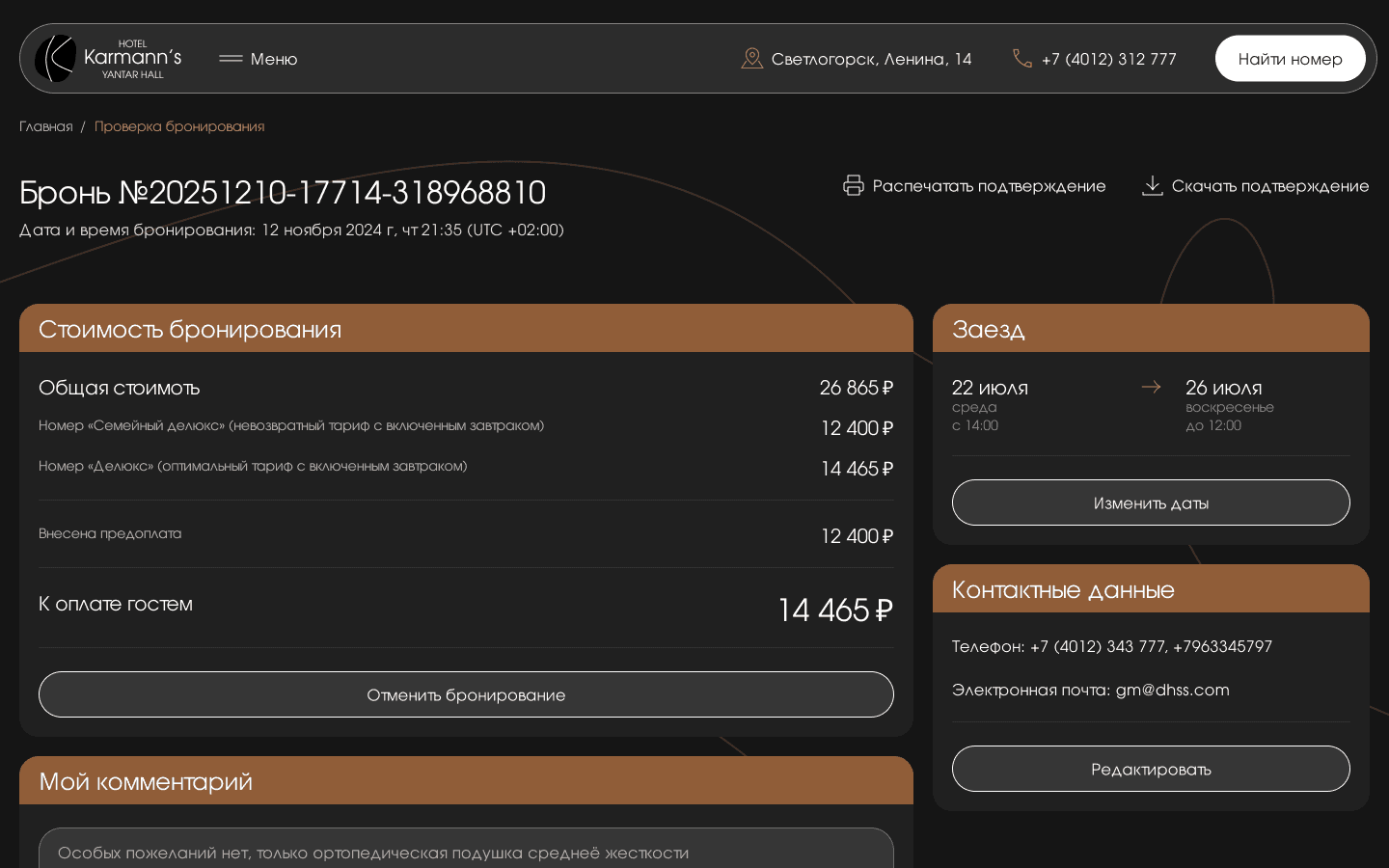
Task: Click the hamburger menu icon
Action: (231, 58)
